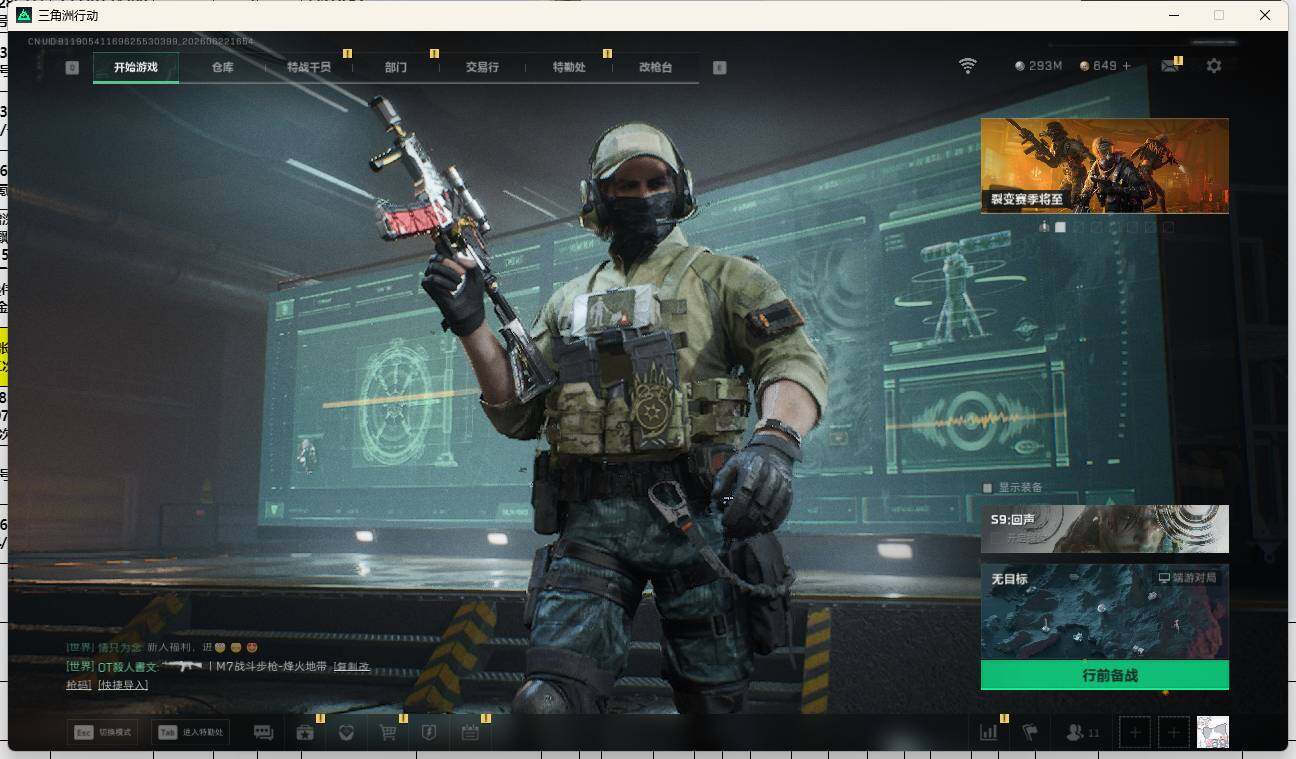Click the Esc 切换模式 button

(x=101, y=733)
